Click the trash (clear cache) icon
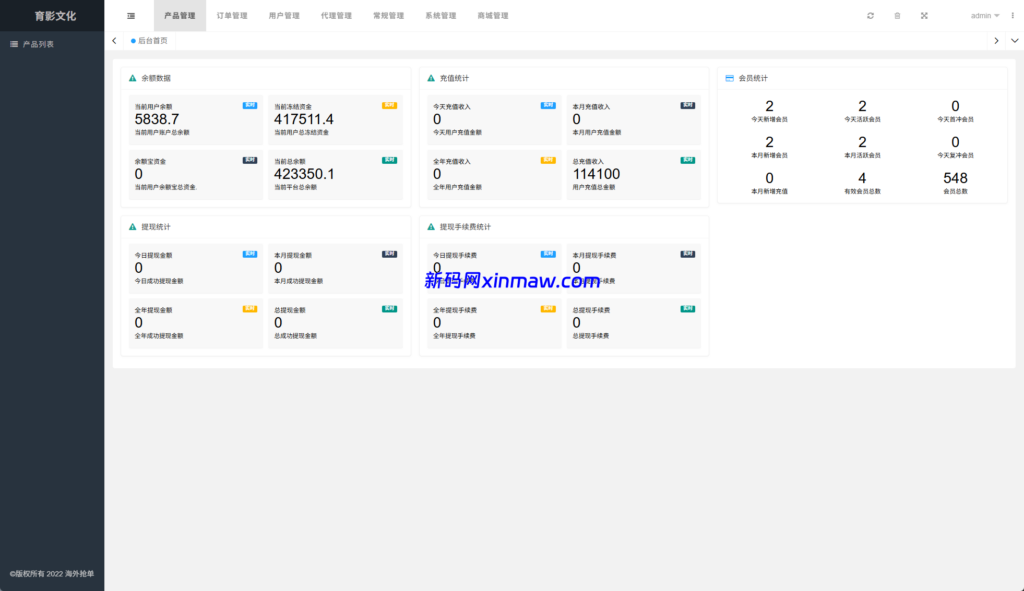 pos(897,16)
